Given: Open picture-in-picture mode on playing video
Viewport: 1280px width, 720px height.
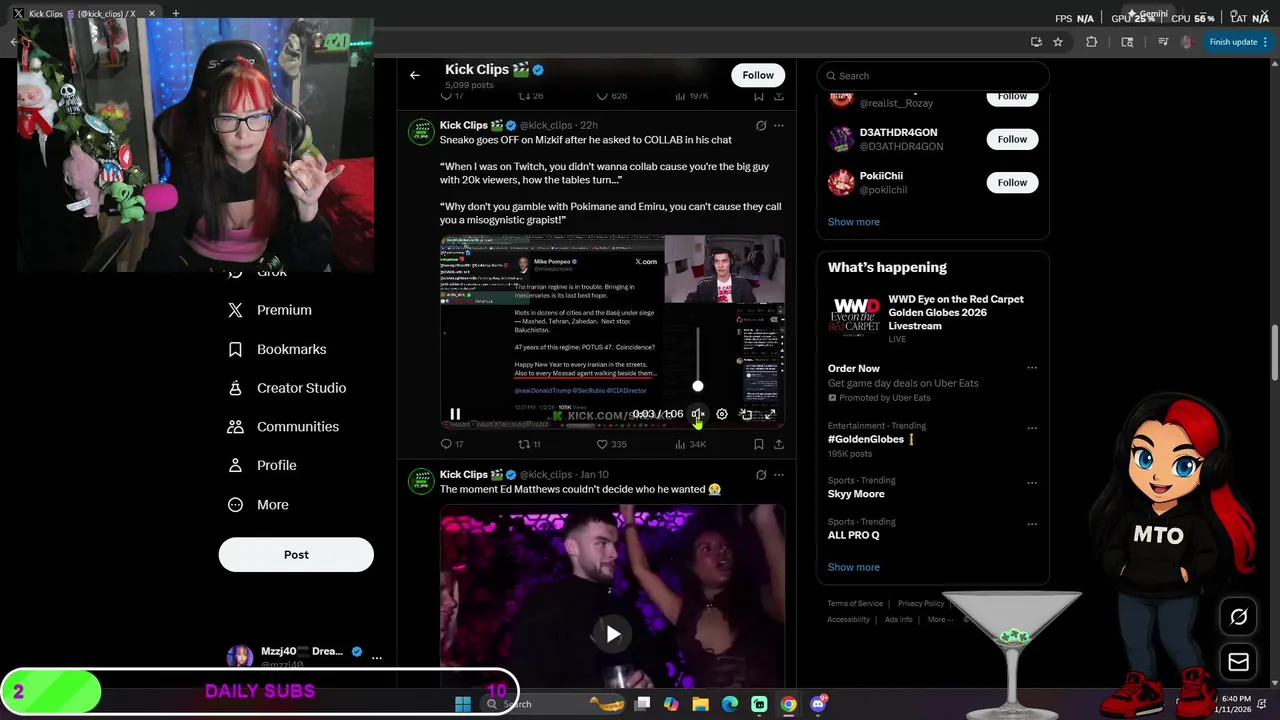Looking at the screenshot, I should (x=746, y=414).
